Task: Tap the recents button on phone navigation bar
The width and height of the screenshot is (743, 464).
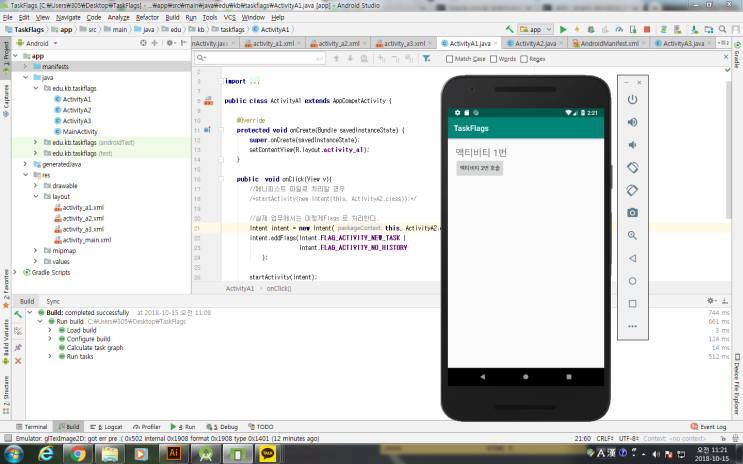Action: pos(569,377)
